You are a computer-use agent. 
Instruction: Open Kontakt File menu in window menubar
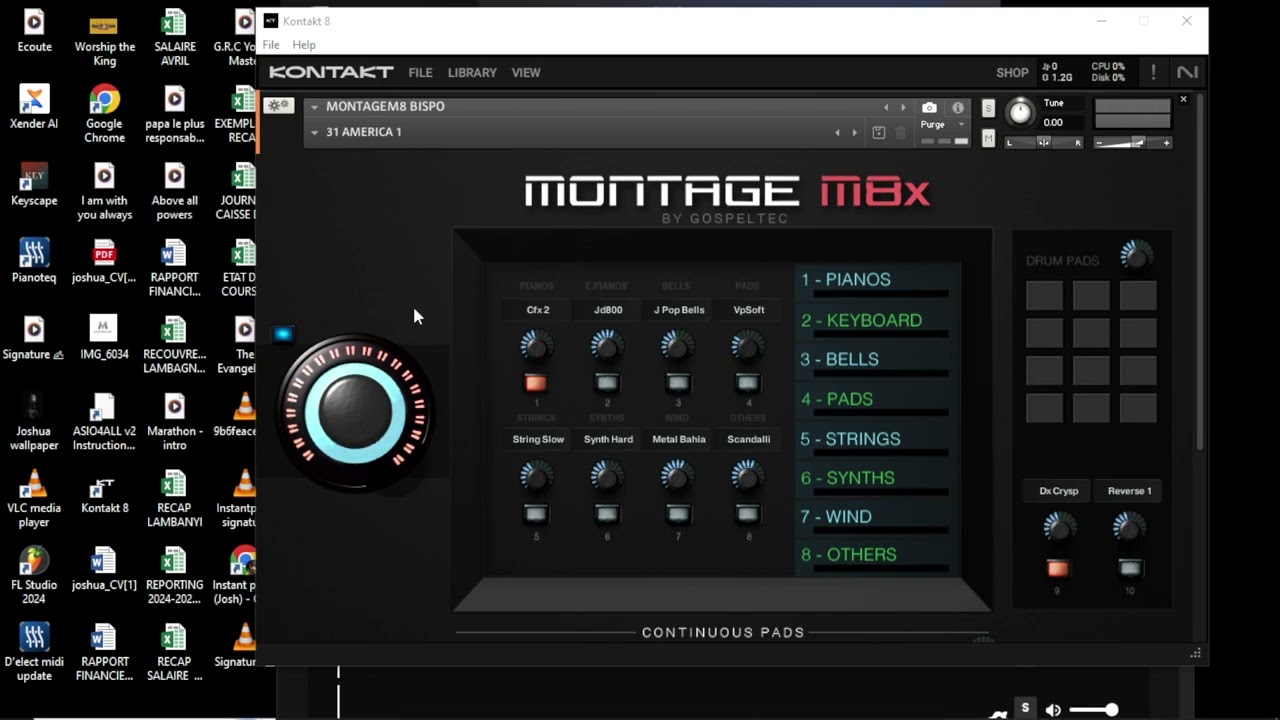271,45
